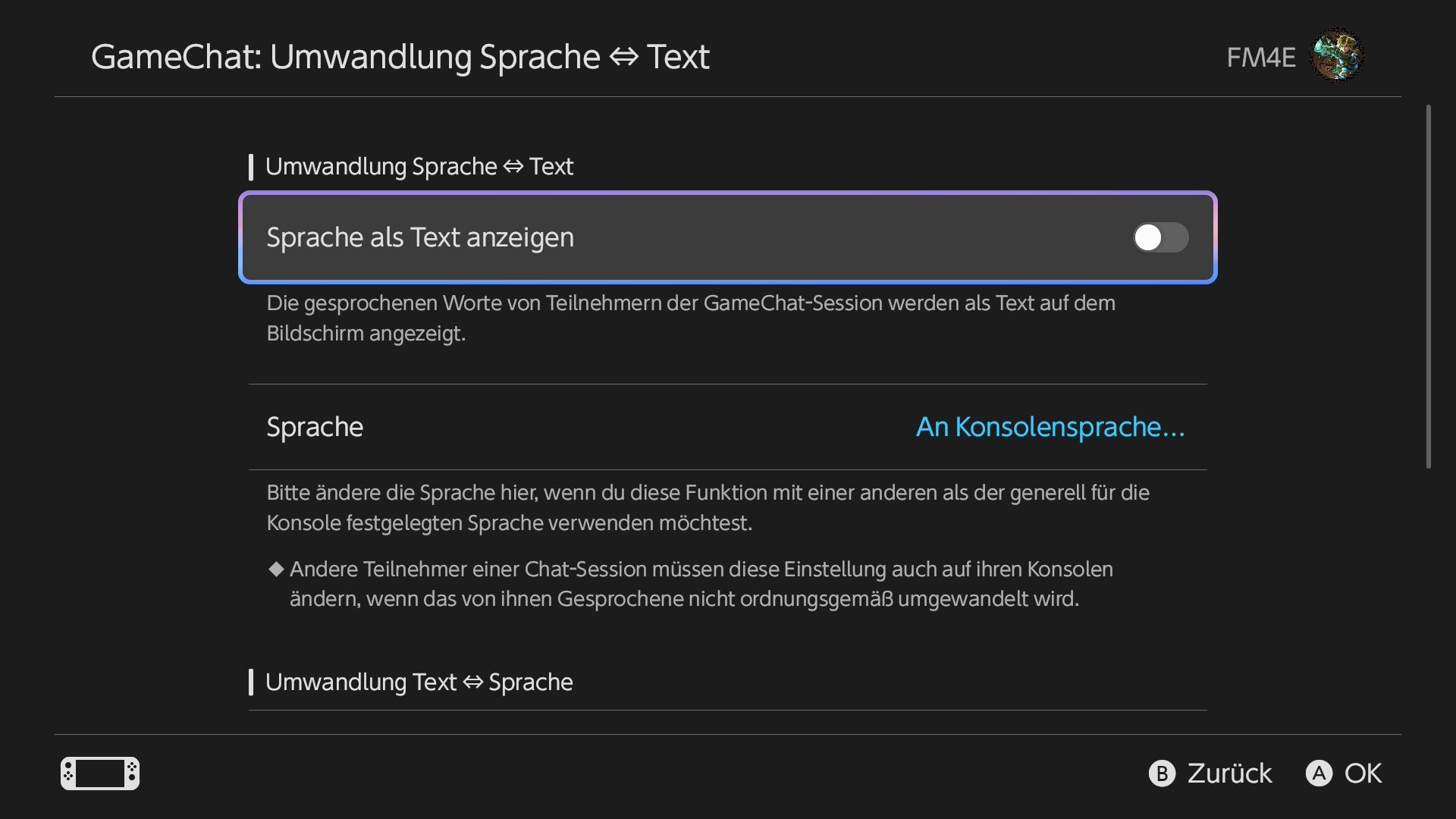Click the B button icon for Zurück
The height and width of the screenshot is (819, 1456).
pyautogui.click(x=1162, y=773)
